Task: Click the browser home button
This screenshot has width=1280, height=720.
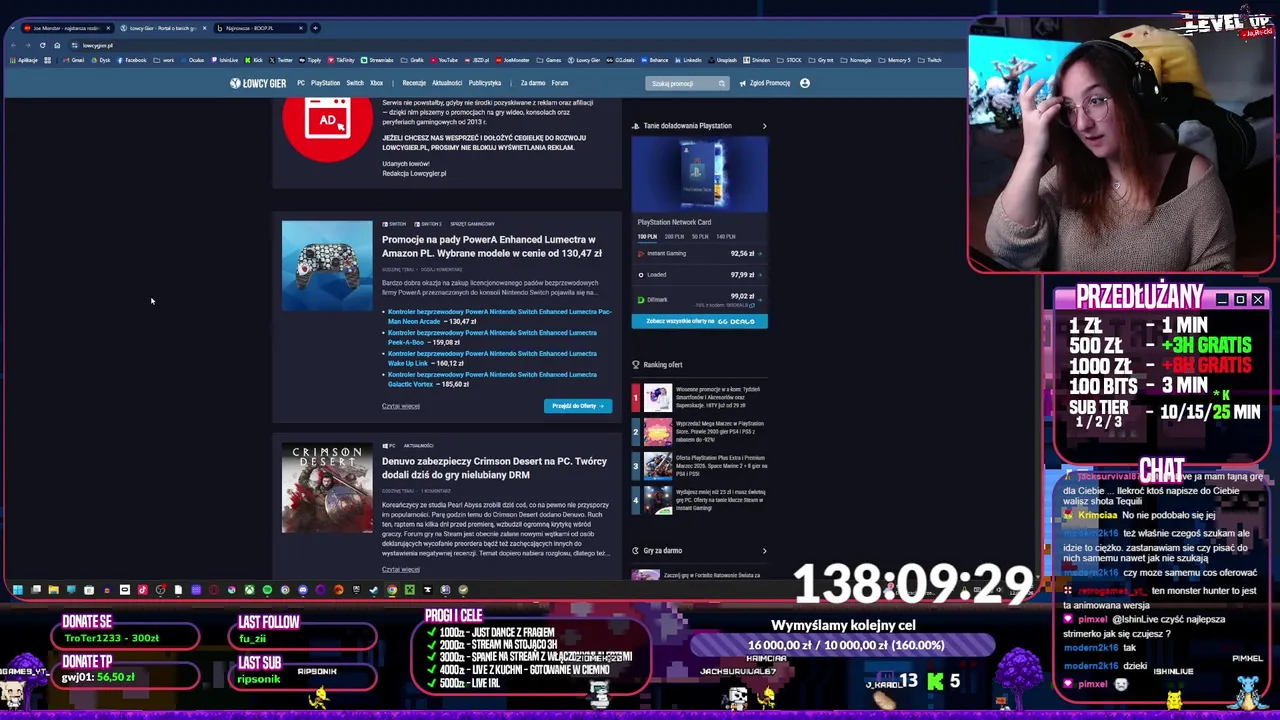Action: [x=57, y=45]
